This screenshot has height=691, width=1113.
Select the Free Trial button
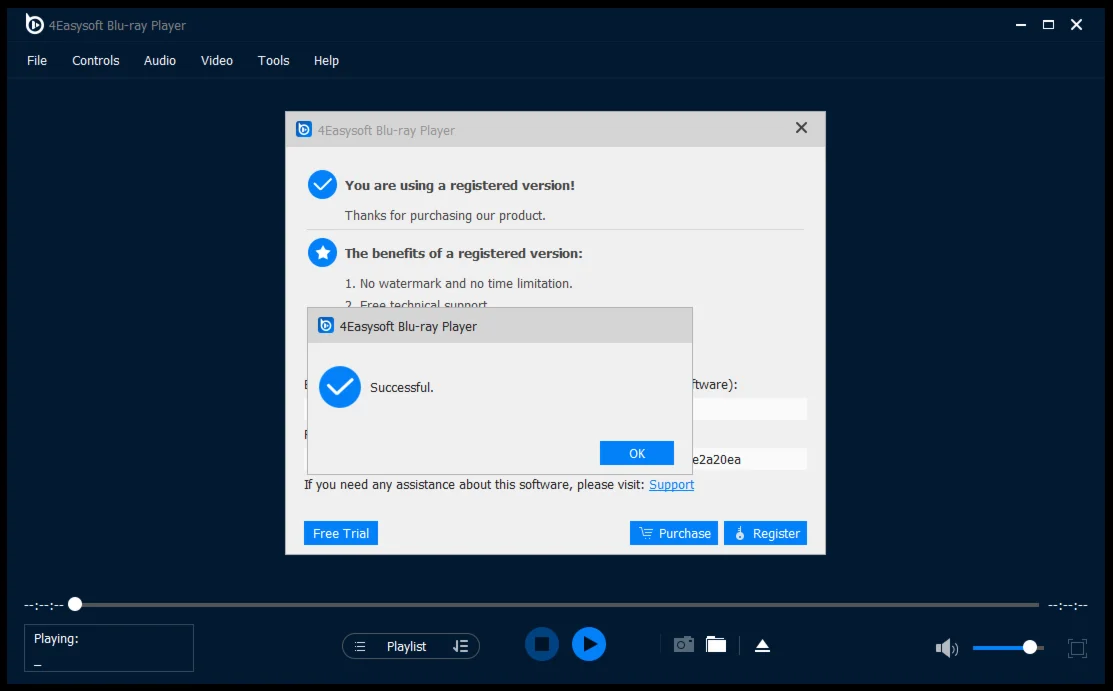coord(341,534)
